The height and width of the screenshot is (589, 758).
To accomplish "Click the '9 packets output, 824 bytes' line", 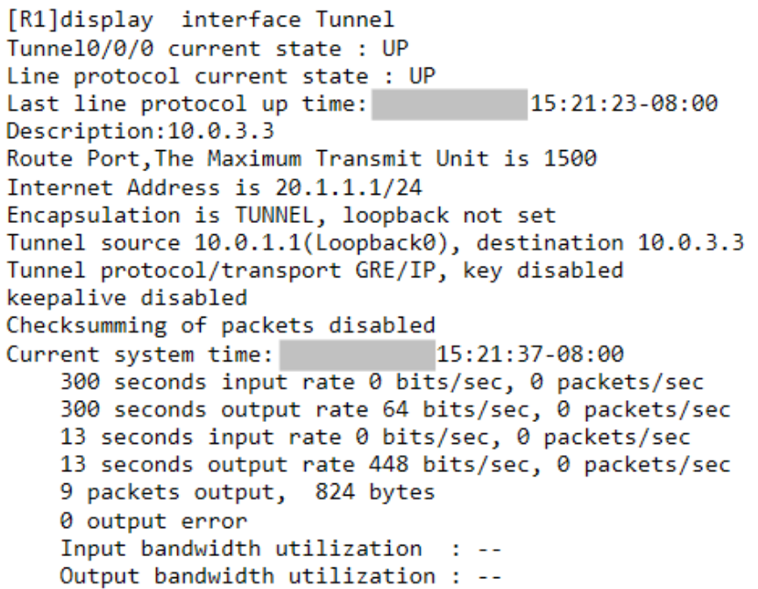I will [x=248, y=492].
